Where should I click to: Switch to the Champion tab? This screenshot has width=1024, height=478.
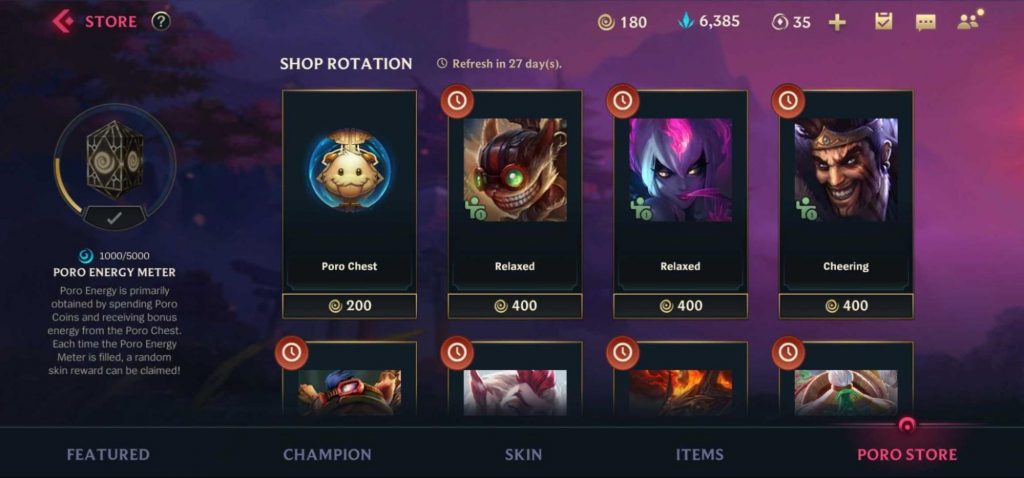(327, 454)
